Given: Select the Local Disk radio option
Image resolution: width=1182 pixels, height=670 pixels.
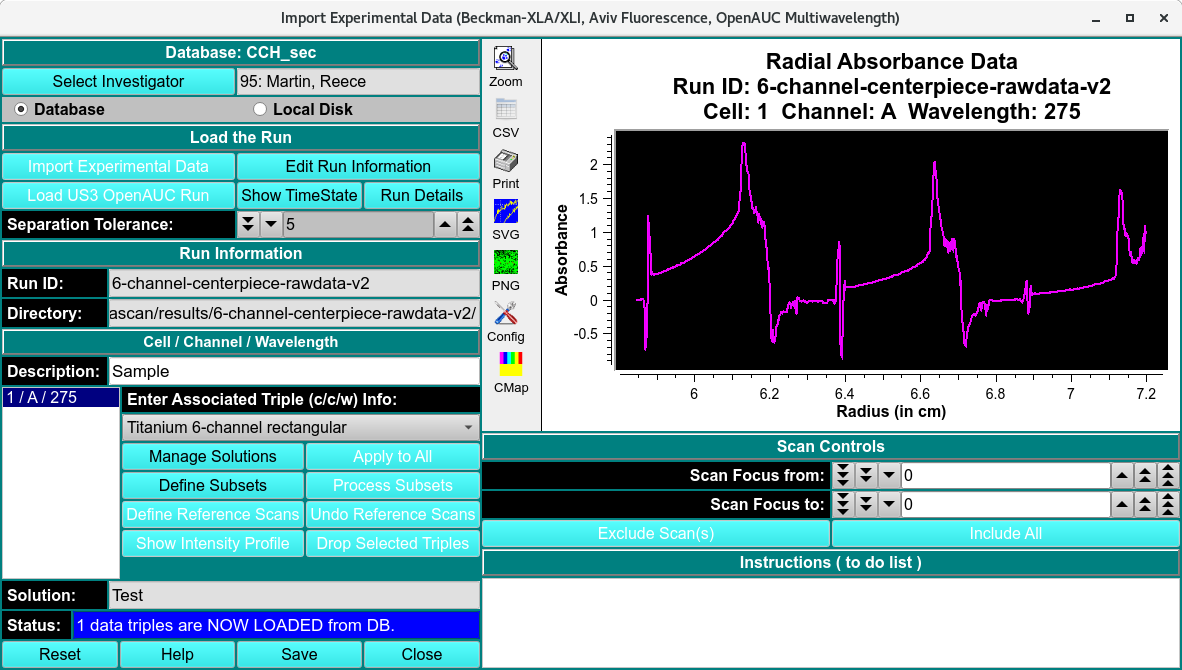Looking at the screenshot, I should [x=260, y=109].
